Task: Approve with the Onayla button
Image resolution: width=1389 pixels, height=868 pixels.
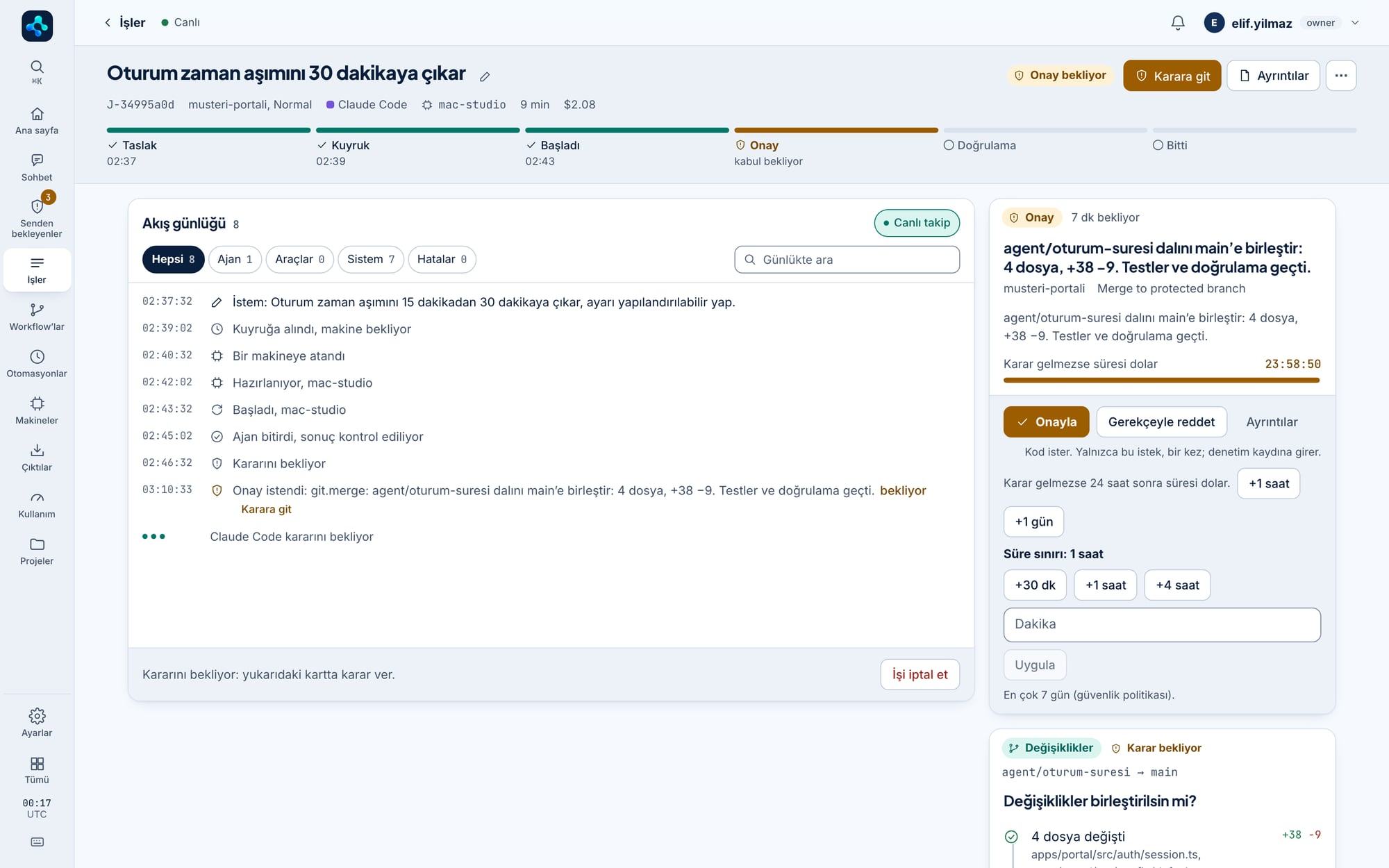Action: pos(1046,422)
